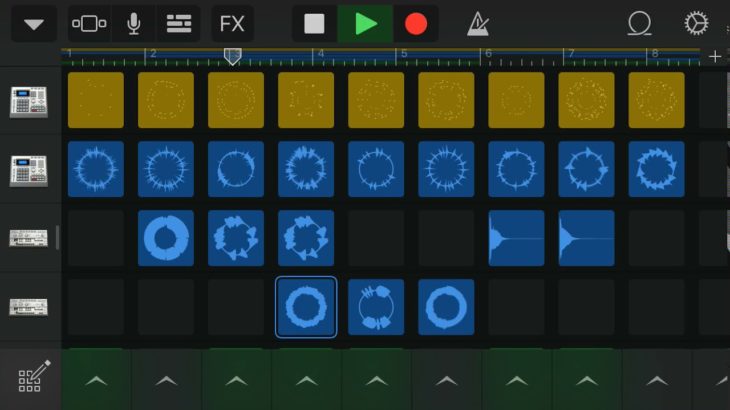Trigger first blue cell in second row

point(96,169)
